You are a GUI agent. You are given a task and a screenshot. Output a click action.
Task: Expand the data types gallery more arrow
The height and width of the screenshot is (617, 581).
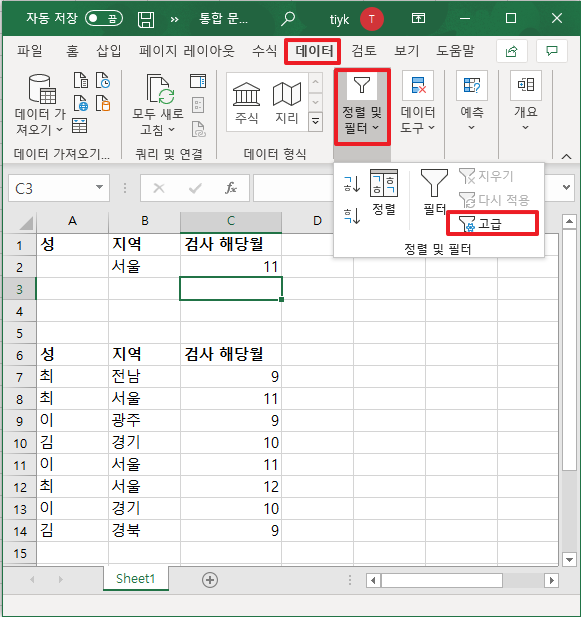315,122
